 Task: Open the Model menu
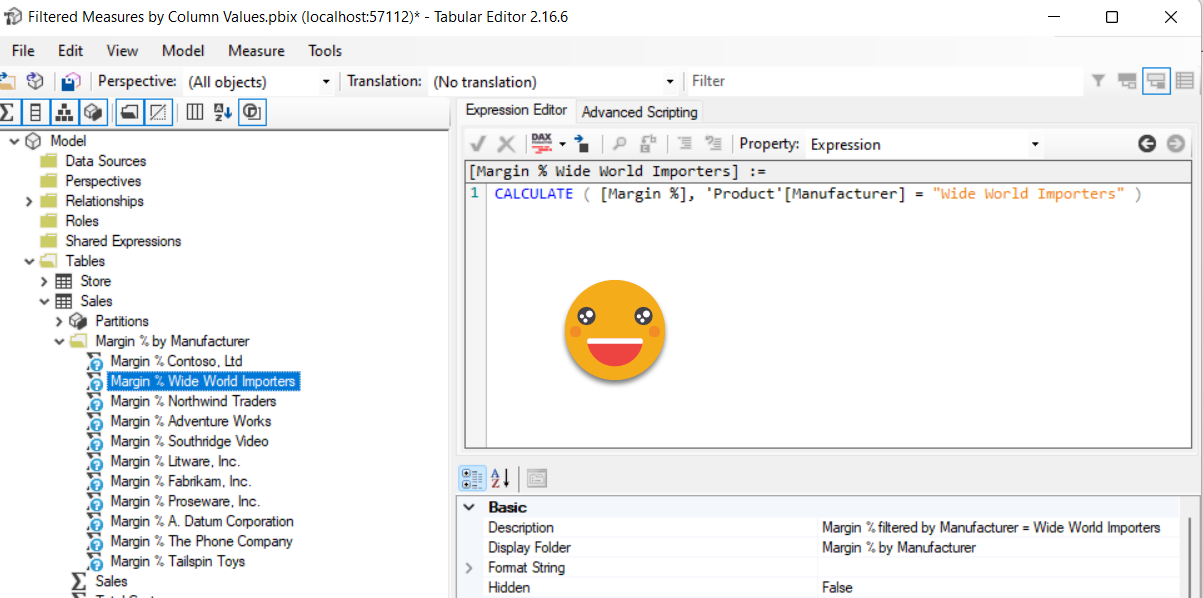pyautogui.click(x=183, y=51)
